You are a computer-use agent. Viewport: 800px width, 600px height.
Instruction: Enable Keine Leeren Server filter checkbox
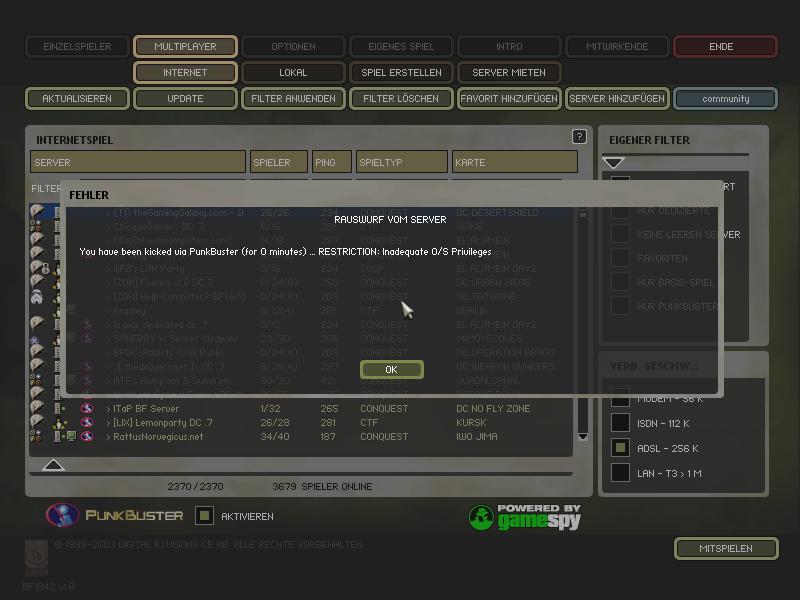point(620,234)
